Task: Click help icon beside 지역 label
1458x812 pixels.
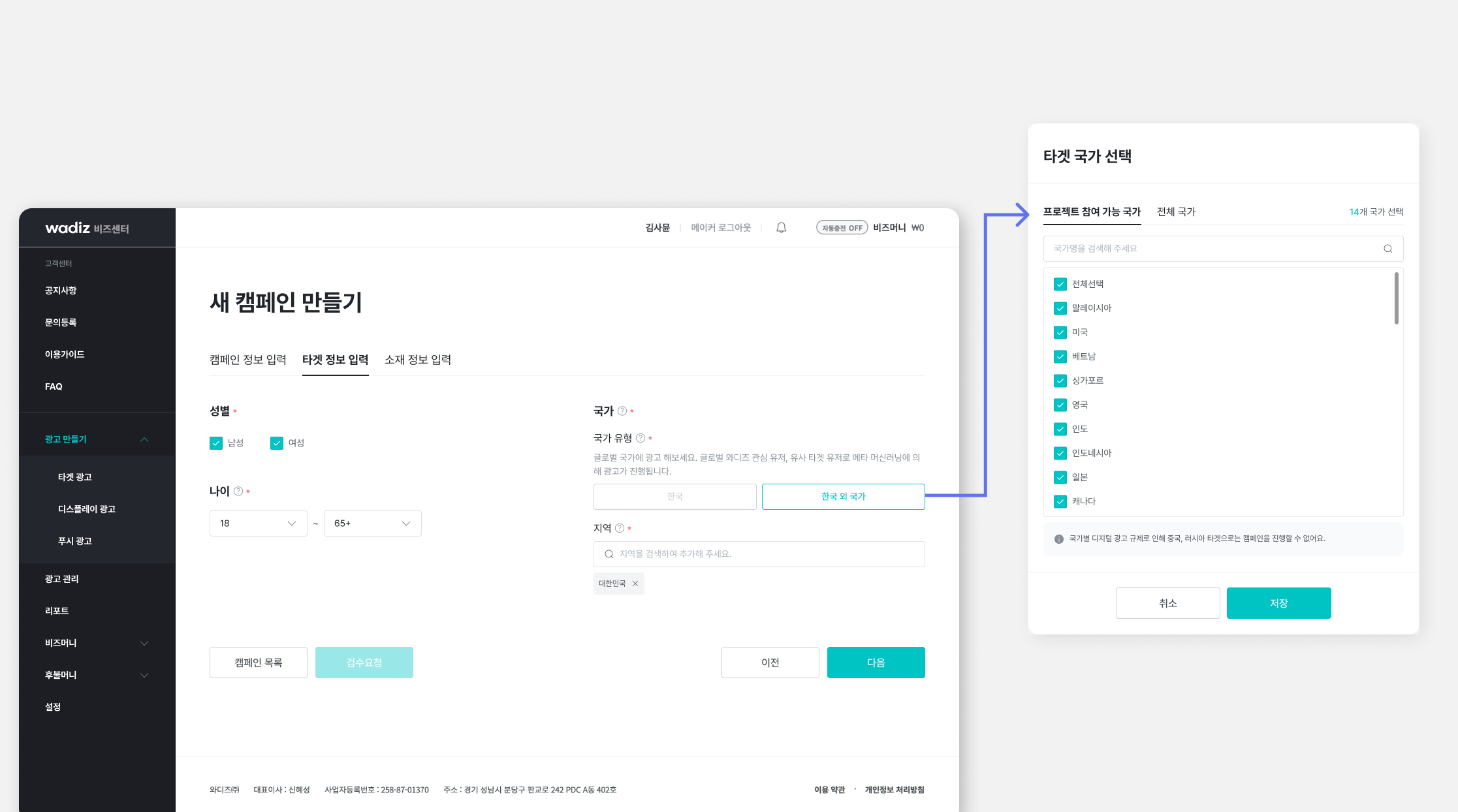Action: point(620,528)
